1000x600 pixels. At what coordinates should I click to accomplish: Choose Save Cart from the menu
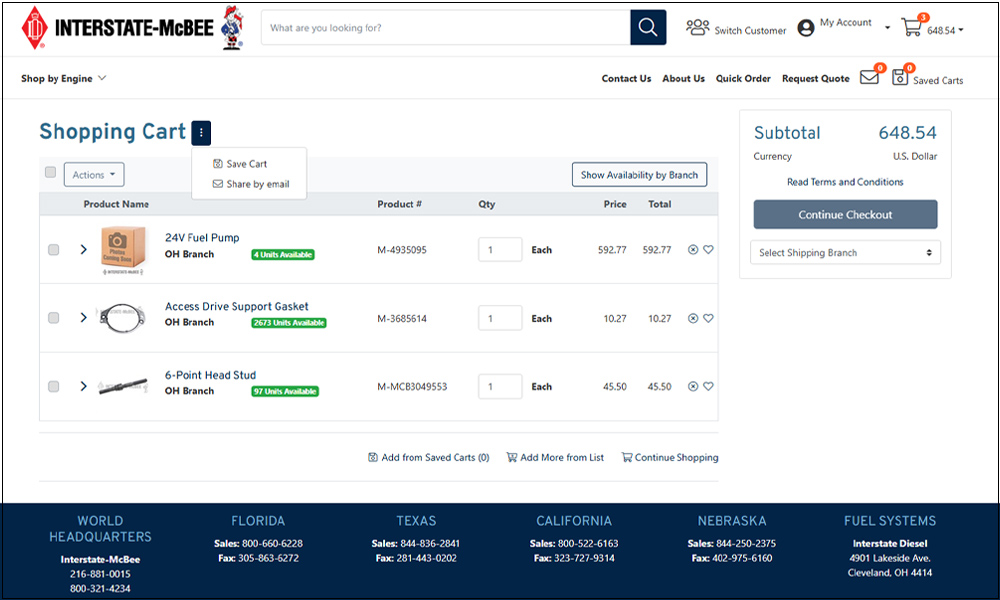(x=240, y=164)
